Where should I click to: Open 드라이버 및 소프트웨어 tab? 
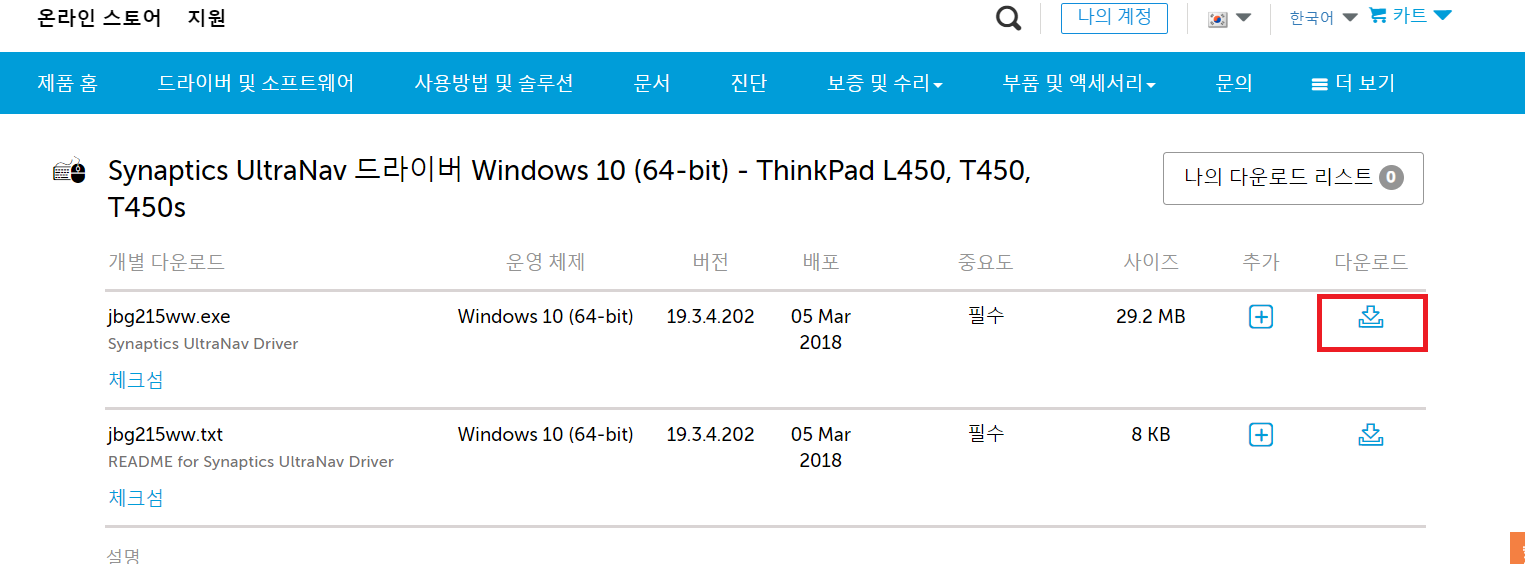click(x=256, y=84)
